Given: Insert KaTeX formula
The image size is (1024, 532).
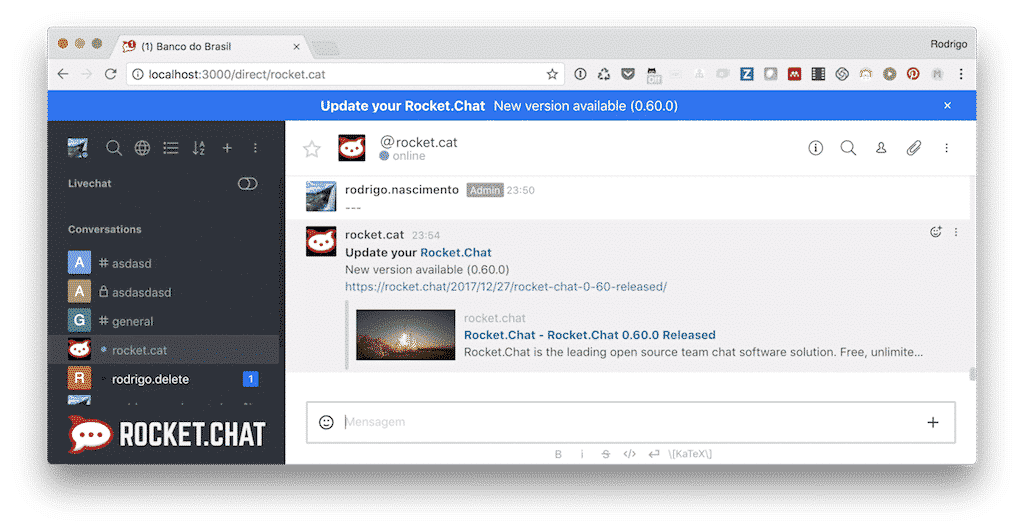Looking at the screenshot, I should pos(690,454).
